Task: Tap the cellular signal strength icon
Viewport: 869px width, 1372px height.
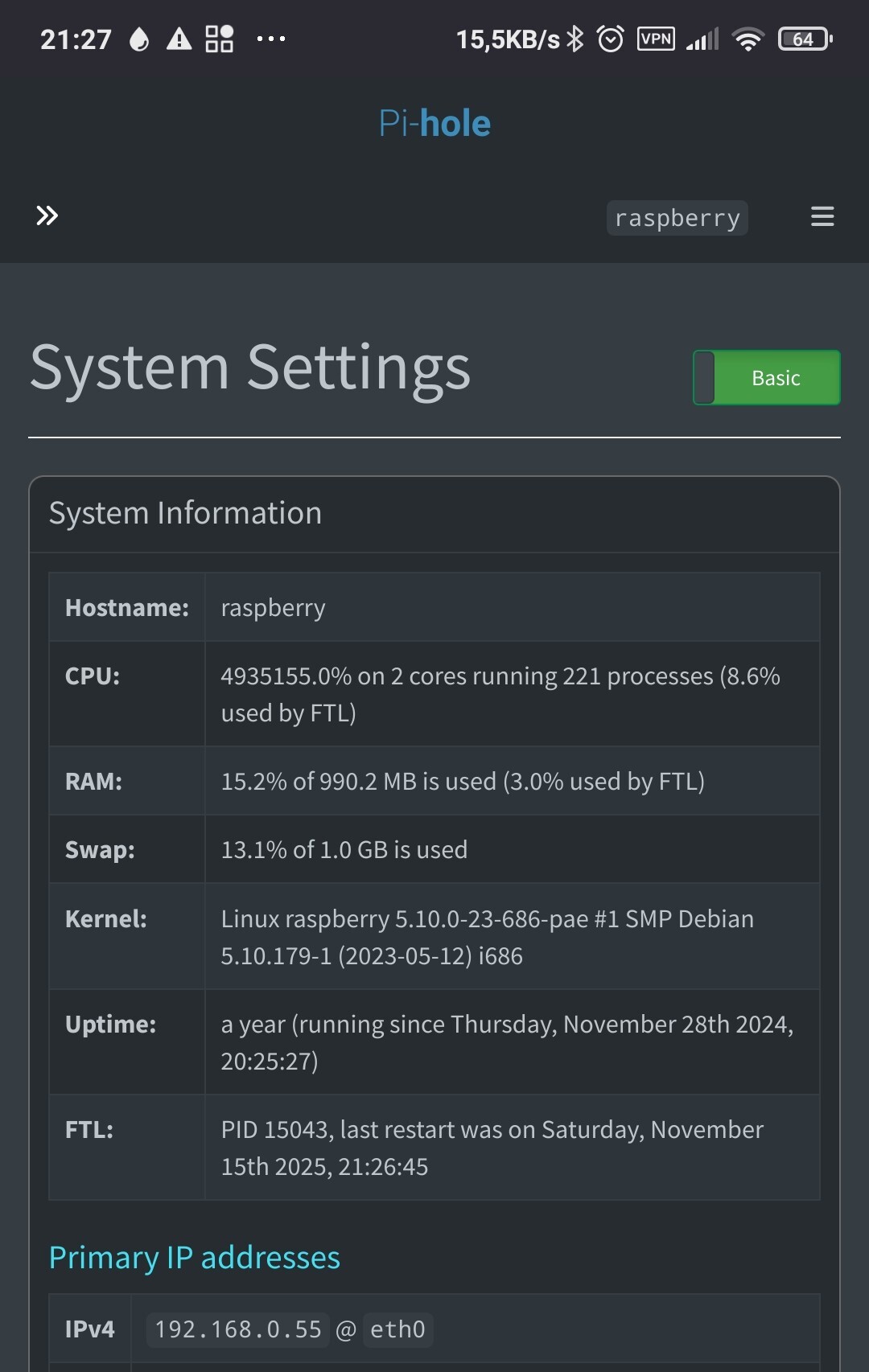Action: (x=702, y=39)
